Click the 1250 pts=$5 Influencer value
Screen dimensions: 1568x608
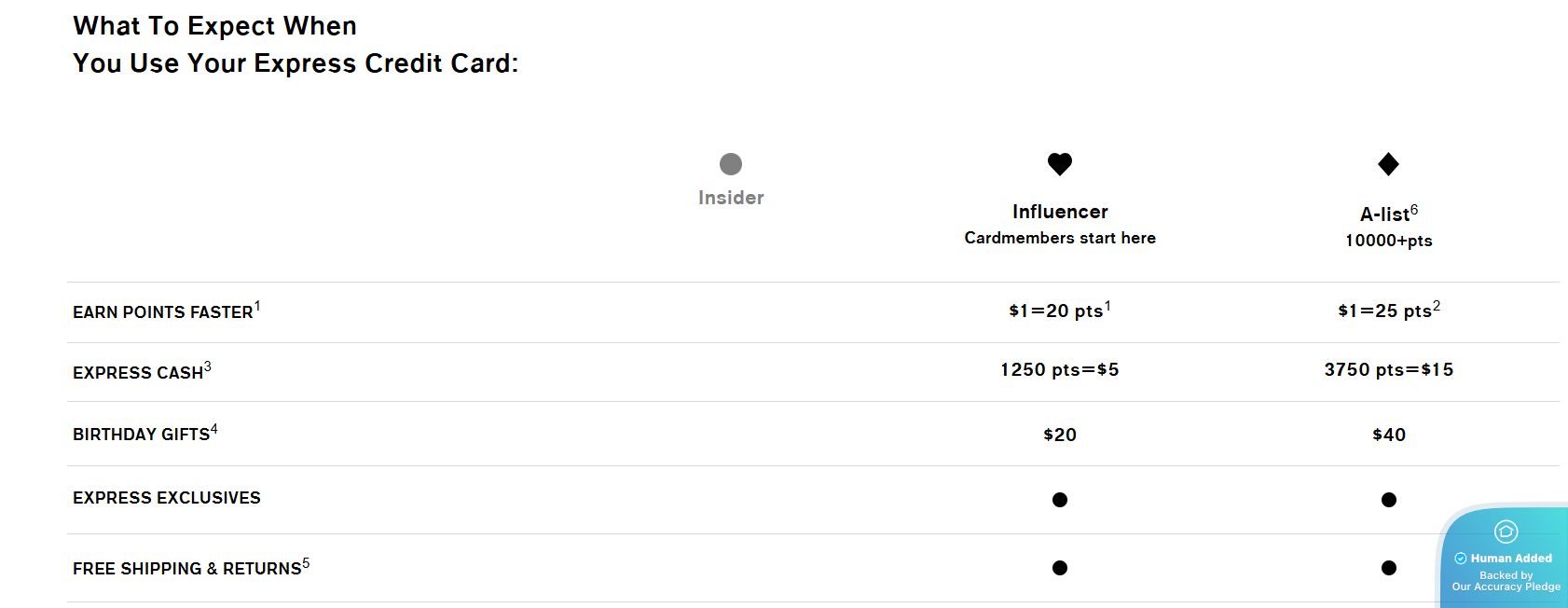1060,369
